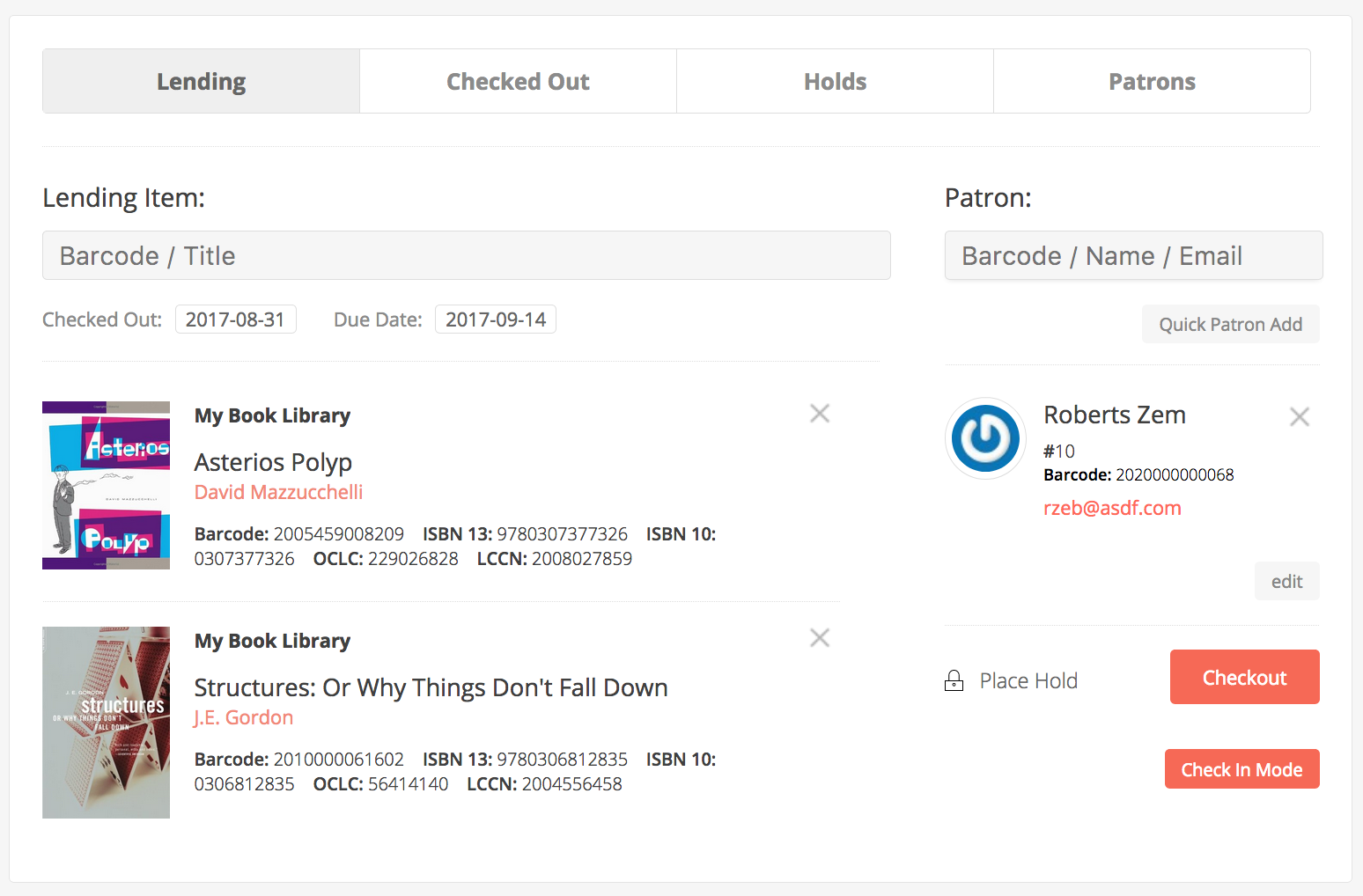Open the Holds tab
Screen dimensions: 1363x896
835,82
